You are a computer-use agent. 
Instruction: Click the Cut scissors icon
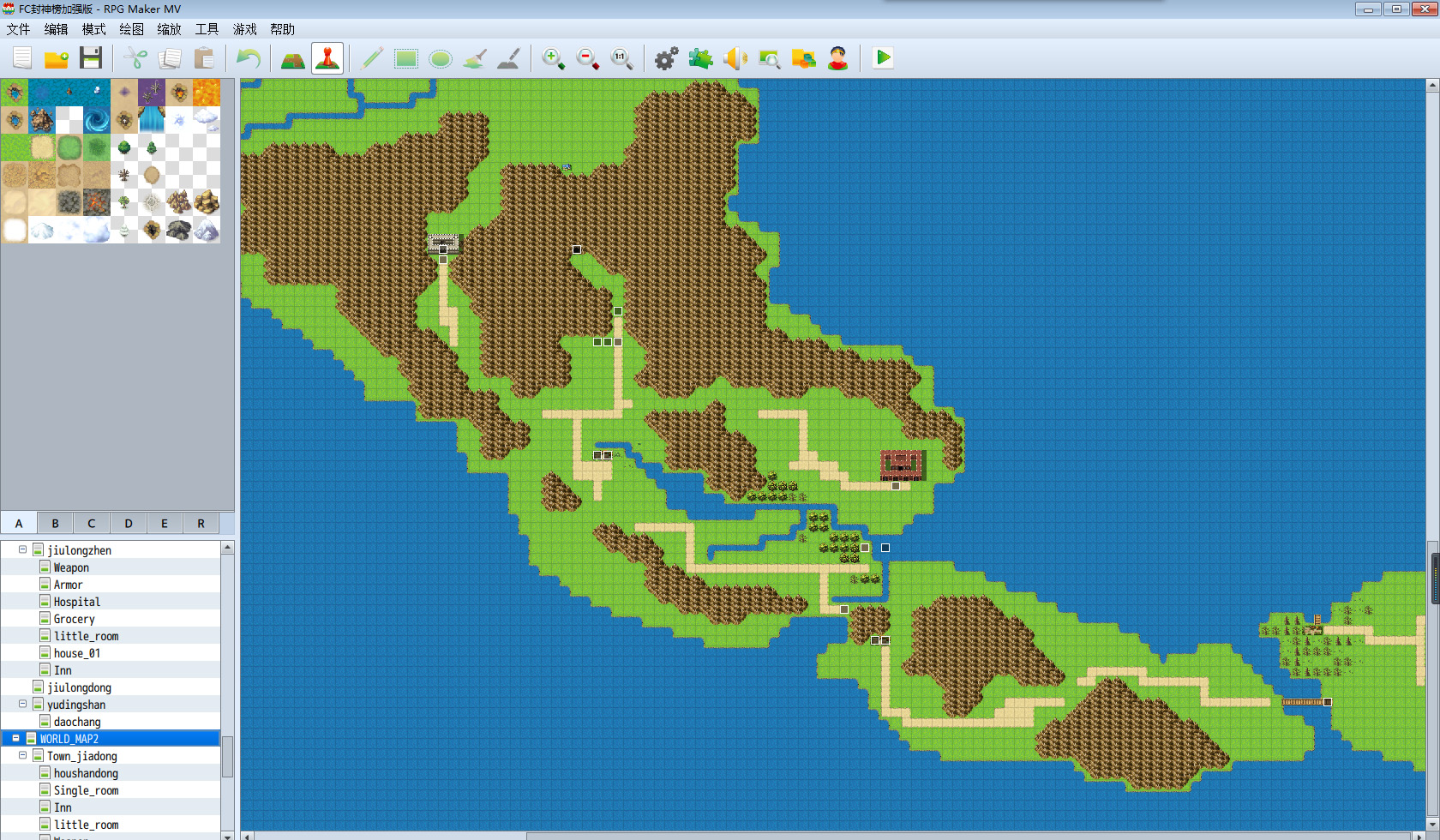[135, 58]
